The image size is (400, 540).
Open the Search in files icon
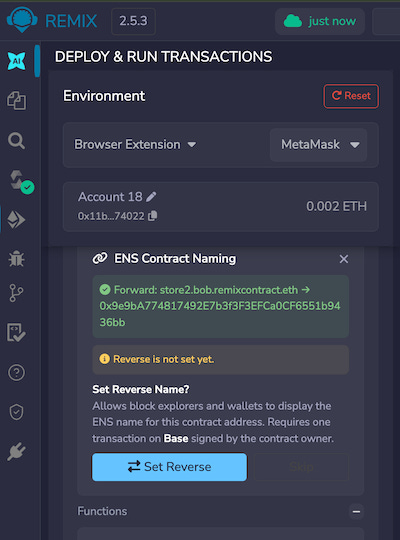click(x=17, y=141)
